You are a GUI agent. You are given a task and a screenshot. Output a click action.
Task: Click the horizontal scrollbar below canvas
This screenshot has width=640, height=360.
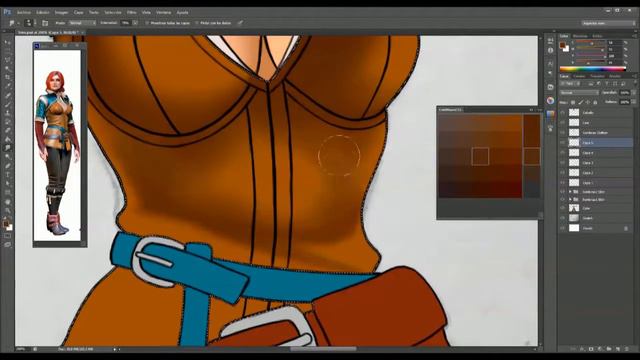click(x=323, y=349)
